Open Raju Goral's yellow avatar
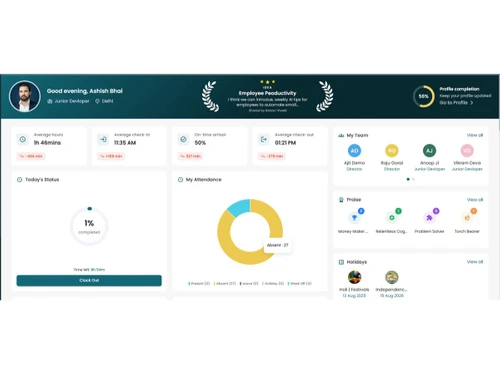 [x=392, y=151]
